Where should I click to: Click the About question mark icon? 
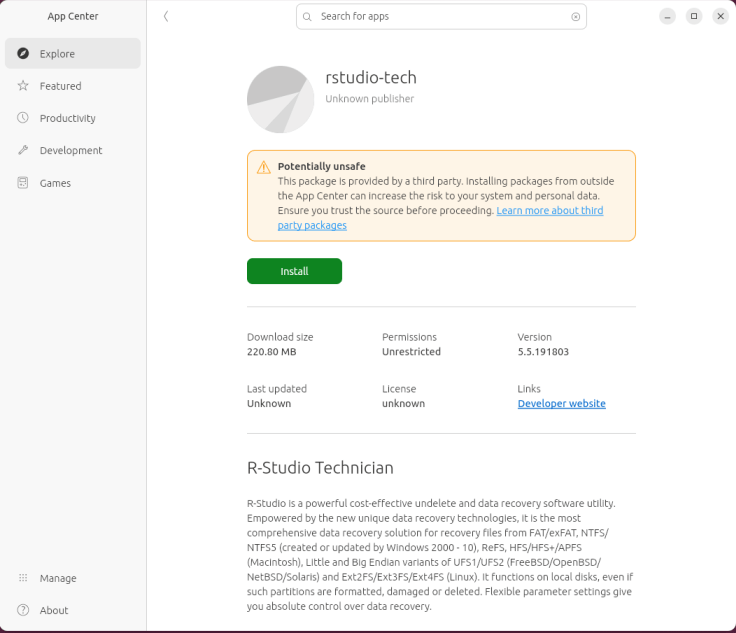click(23, 610)
